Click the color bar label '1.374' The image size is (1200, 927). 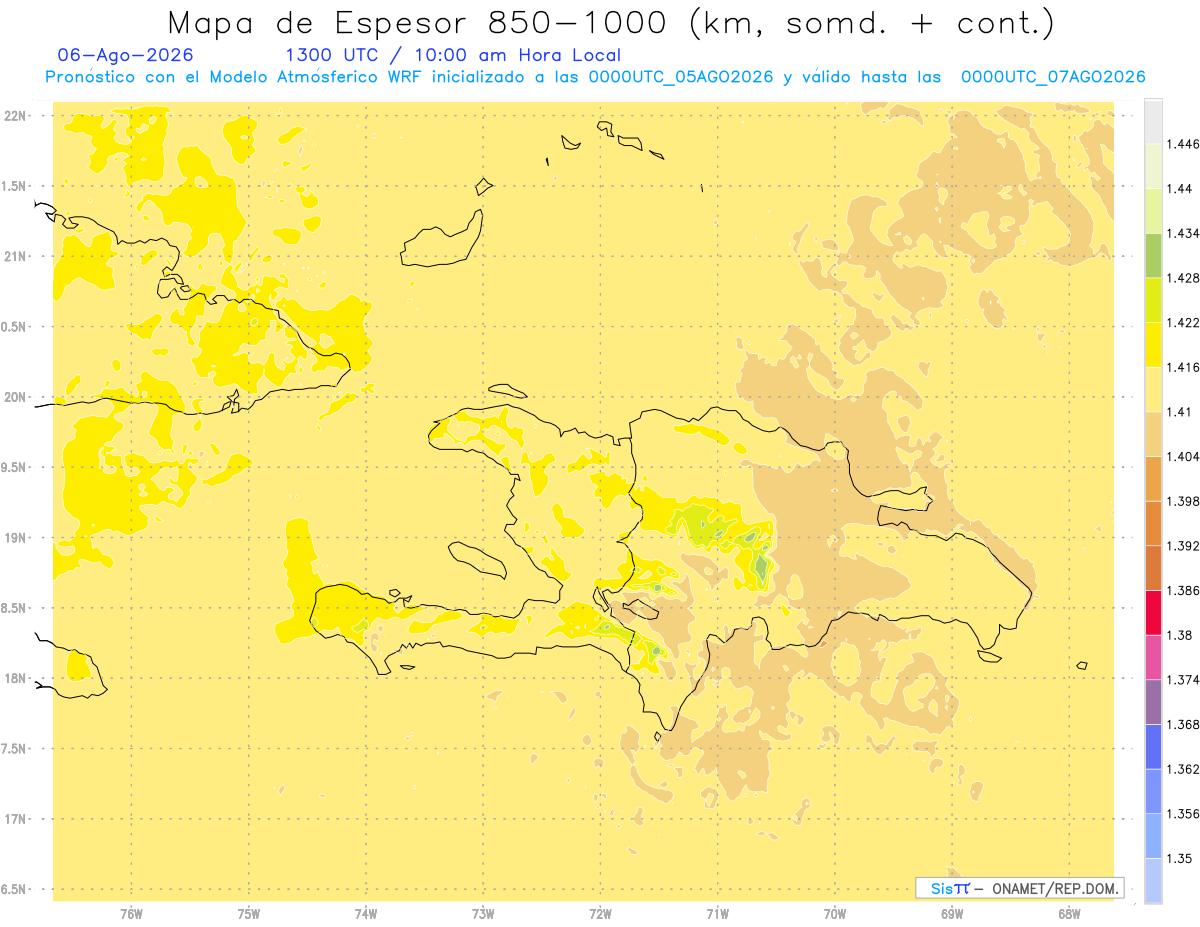[1183, 680]
